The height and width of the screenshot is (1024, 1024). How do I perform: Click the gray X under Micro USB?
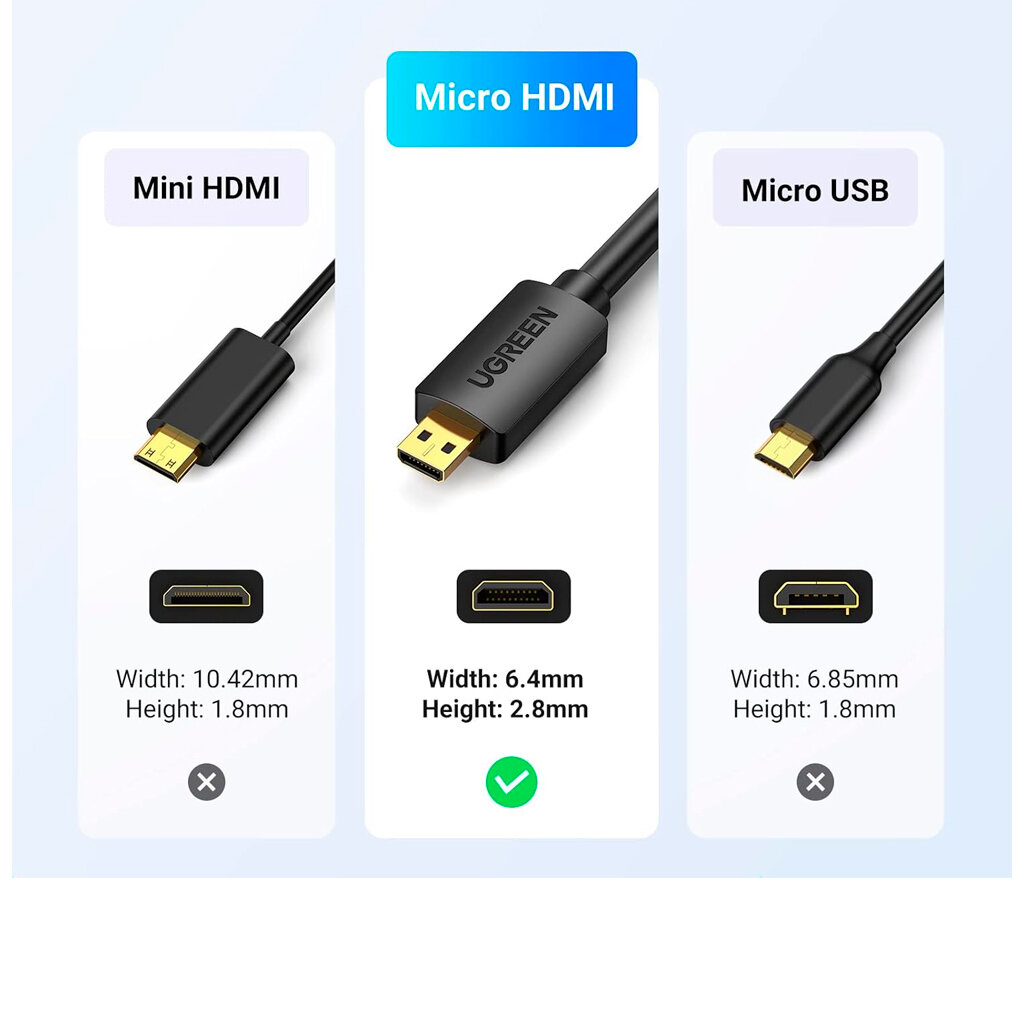click(x=815, y=782)
